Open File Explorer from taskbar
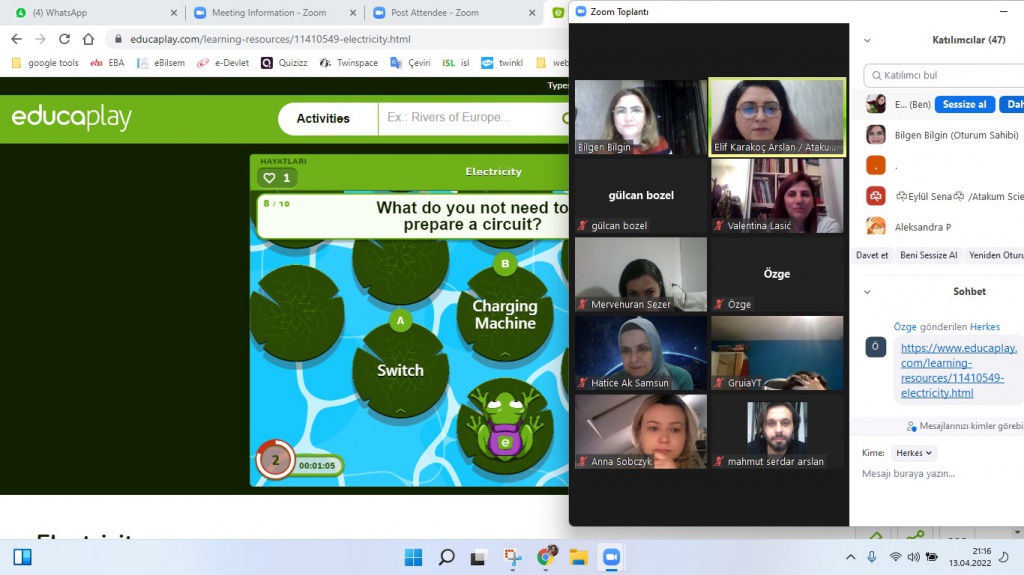Viewport: 1024px width, 575px height. (x=579, y=557)
